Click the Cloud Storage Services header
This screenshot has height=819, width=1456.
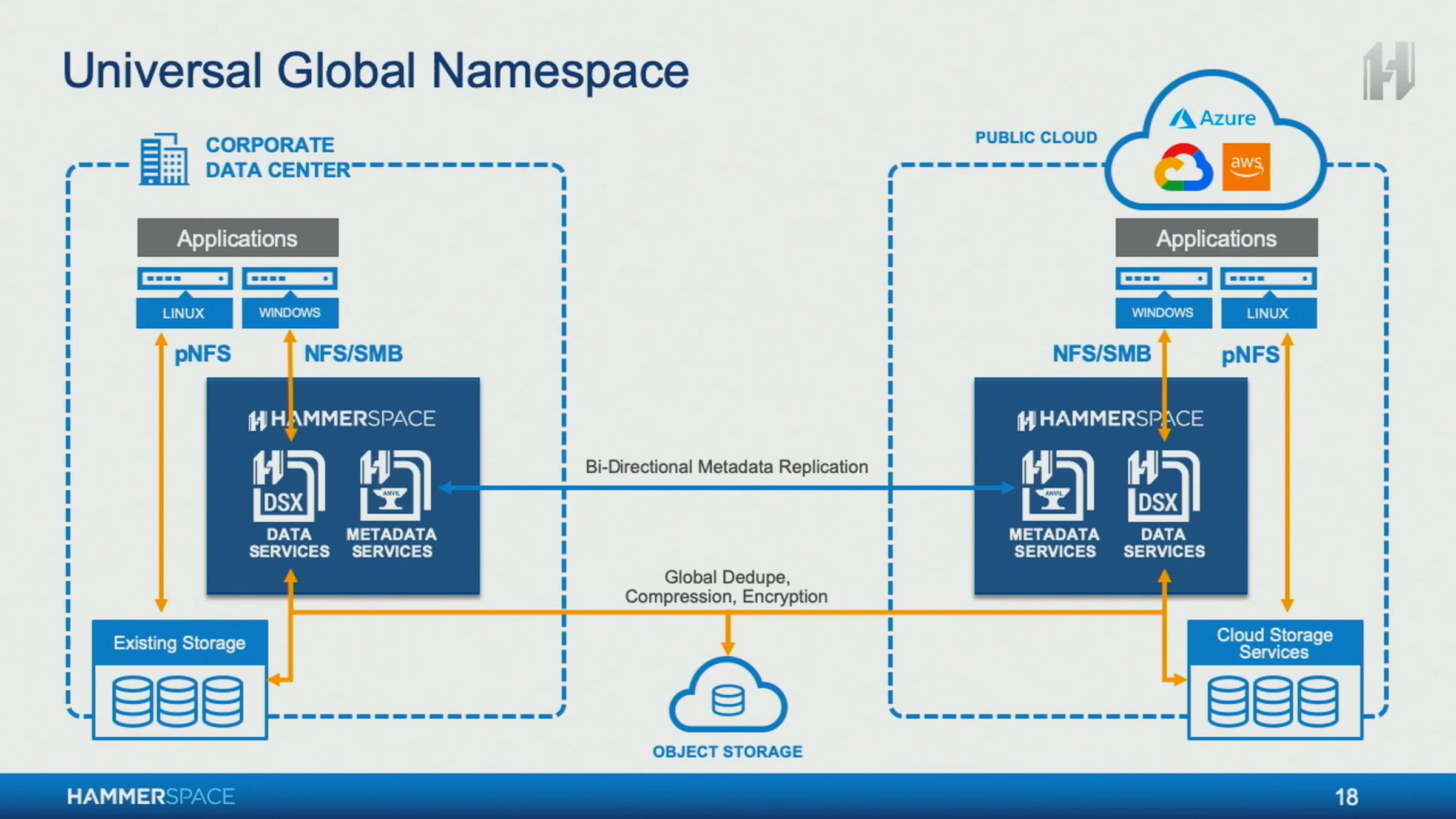1275,643
